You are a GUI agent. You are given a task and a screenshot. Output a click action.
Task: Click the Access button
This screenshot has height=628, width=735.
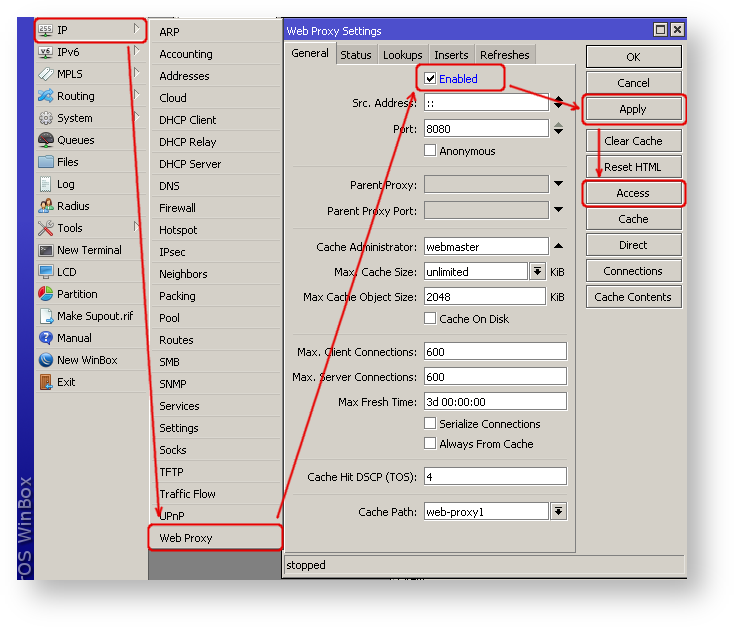[x=633, y=193]
